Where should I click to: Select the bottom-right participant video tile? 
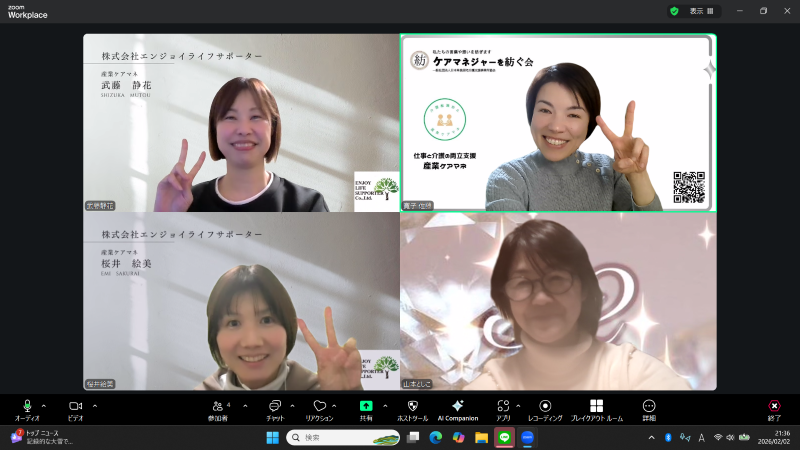pyautogui.click(x=558, y=302)
